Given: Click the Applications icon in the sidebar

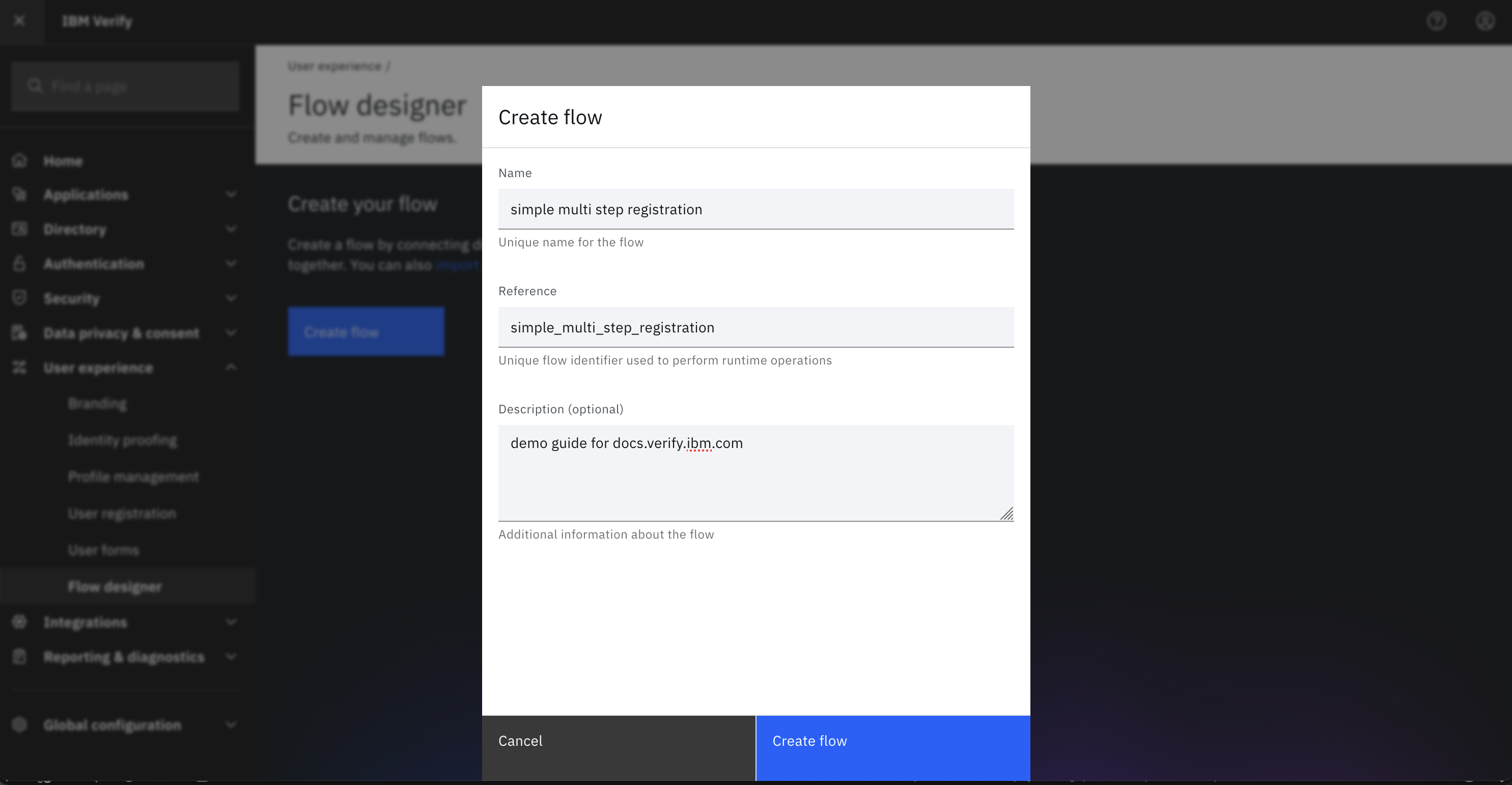Looking at the screenshot, I should pyautogui.click(x=19, y=194).
